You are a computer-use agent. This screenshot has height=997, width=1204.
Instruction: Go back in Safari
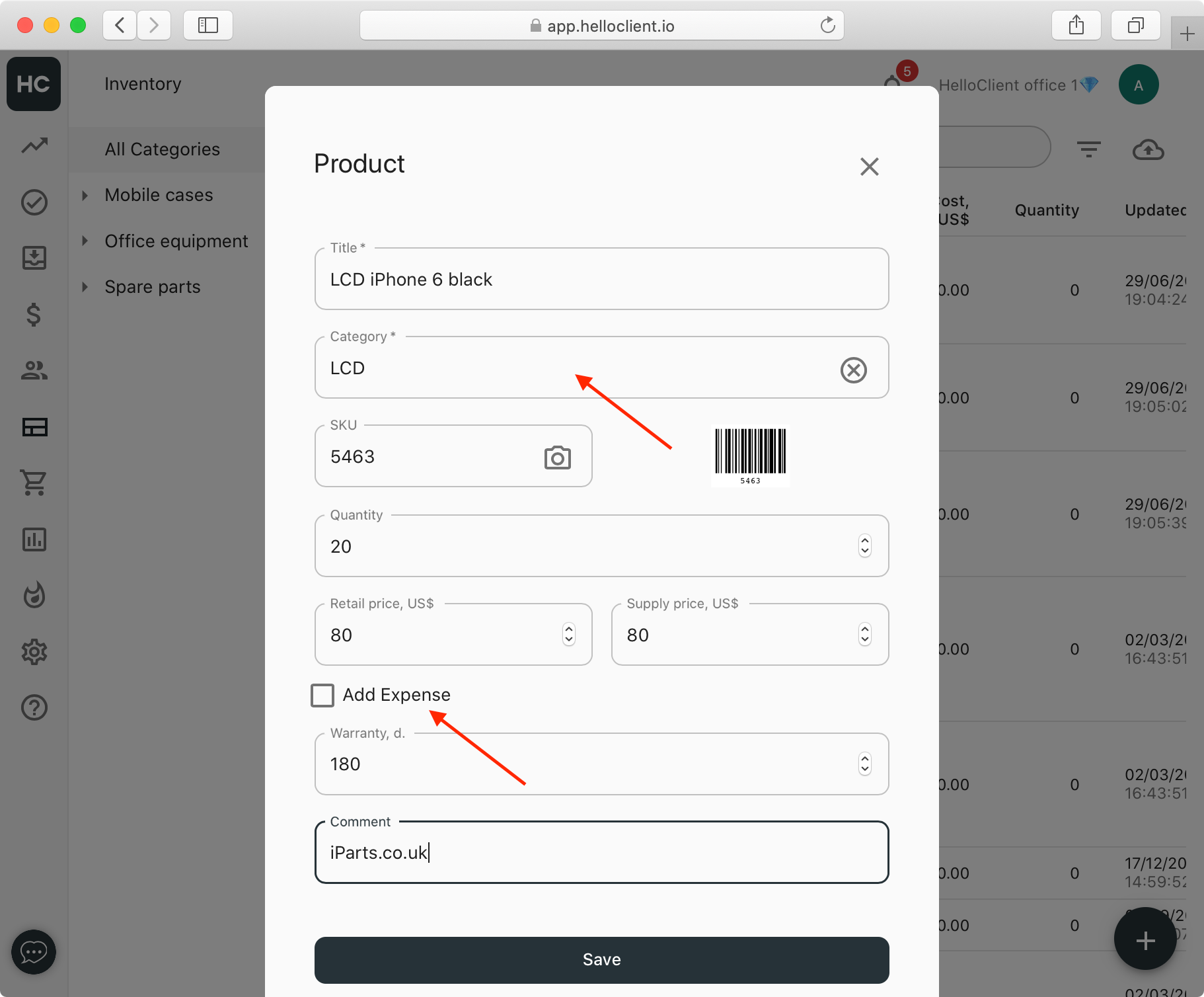click(x=120, y=26)
